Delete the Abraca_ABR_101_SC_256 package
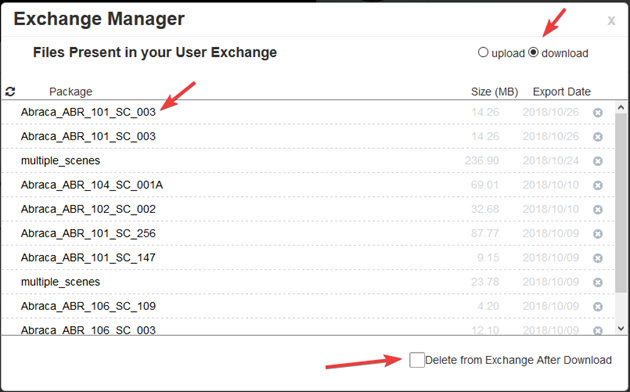The width and height of the screenshot is (630, 392). point(598,234)
